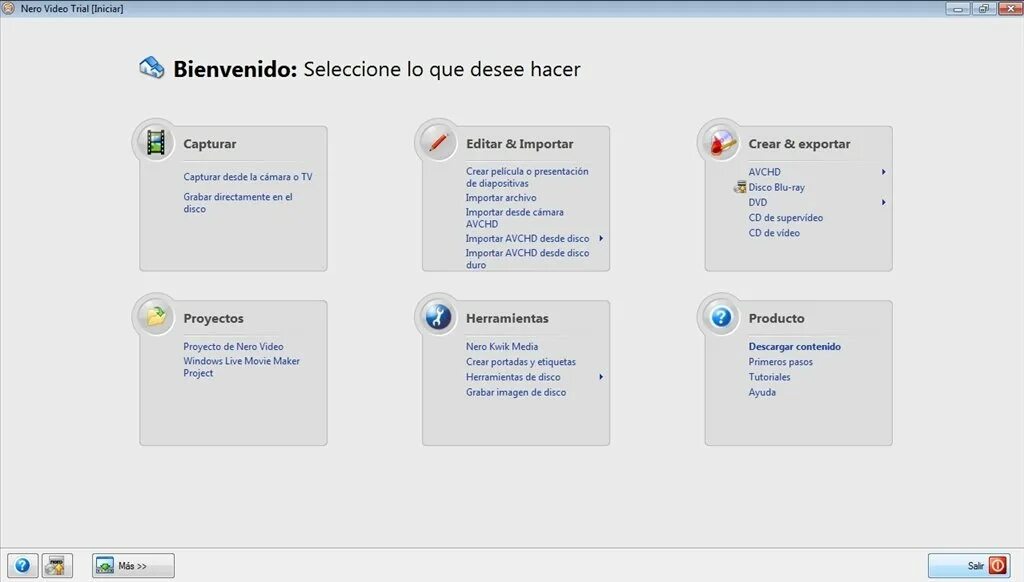Open Crear portadas y etiquetas
This screenshot has height=582, width=1024.
[520, 361]
